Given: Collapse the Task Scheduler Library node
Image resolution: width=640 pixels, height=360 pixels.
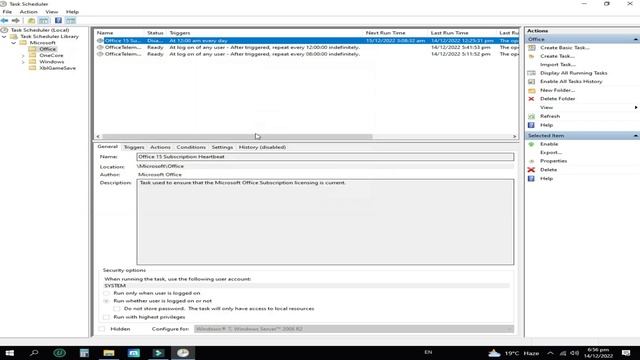Looking at the screenshot, I should 4,36.
